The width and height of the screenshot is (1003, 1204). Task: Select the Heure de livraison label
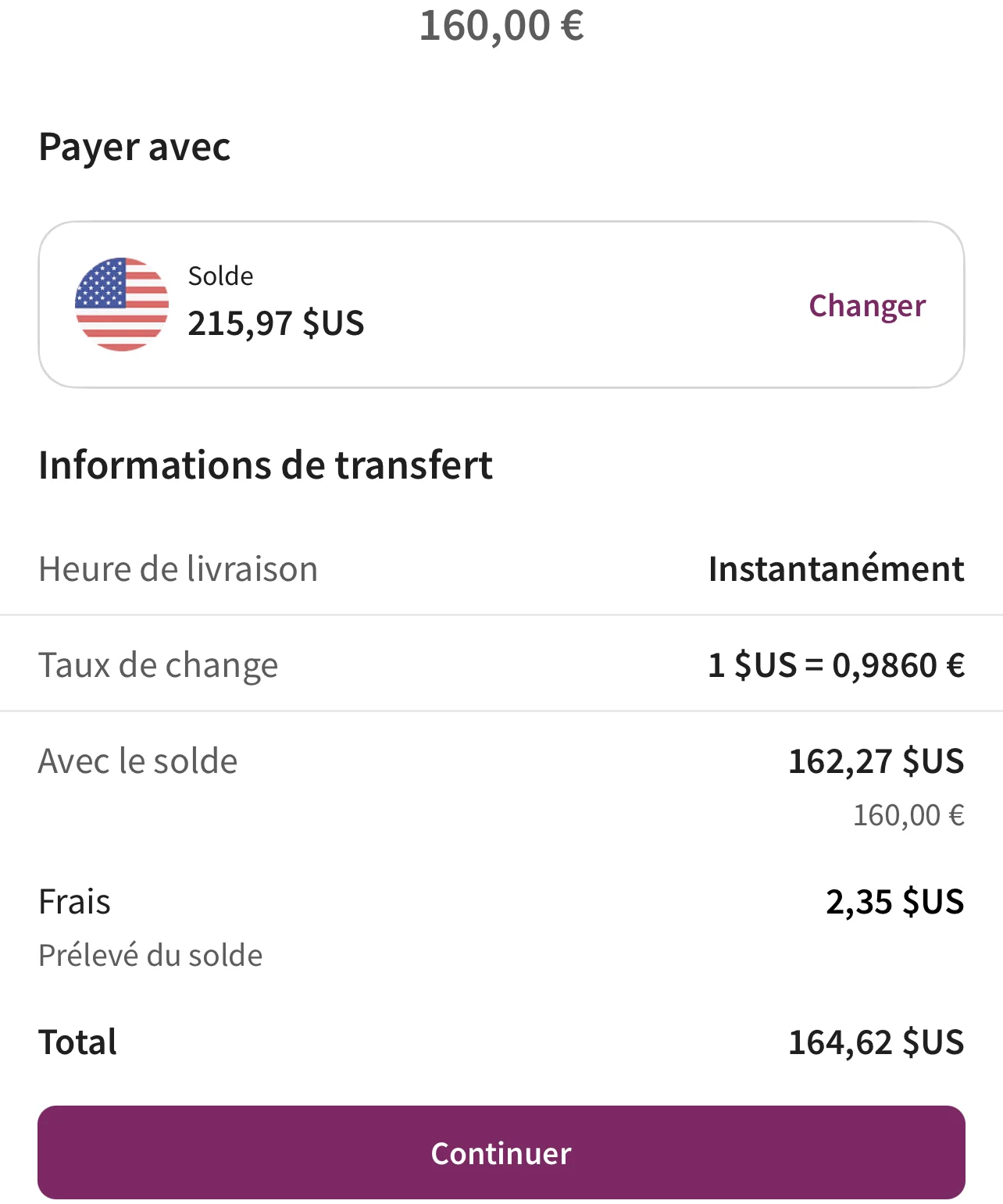[x=178, y=568]
